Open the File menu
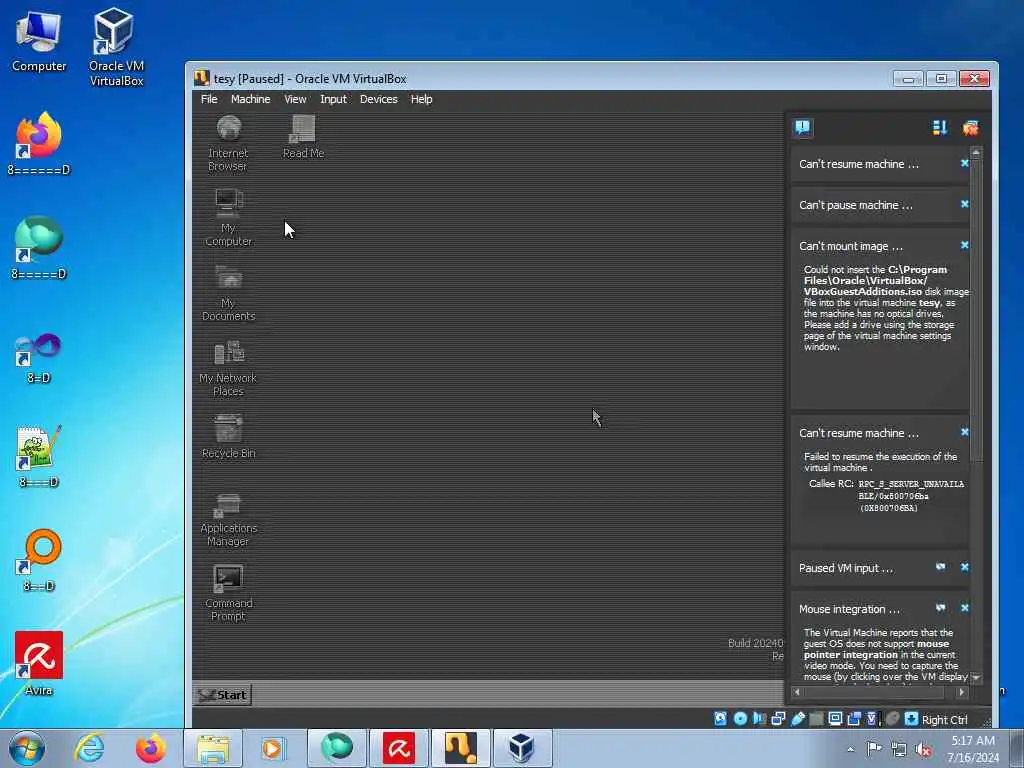1024x768 pixels. coord(209,99)
